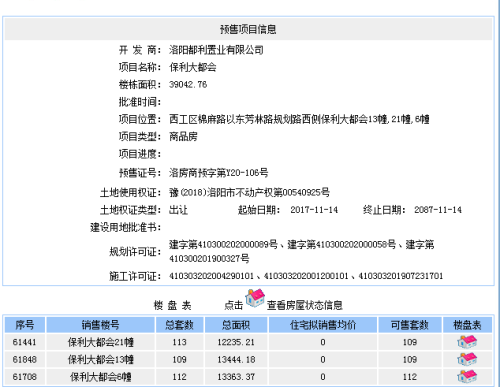Click serial number 61708
This screenshot has height=387, width=500.
tap(25, 377)
